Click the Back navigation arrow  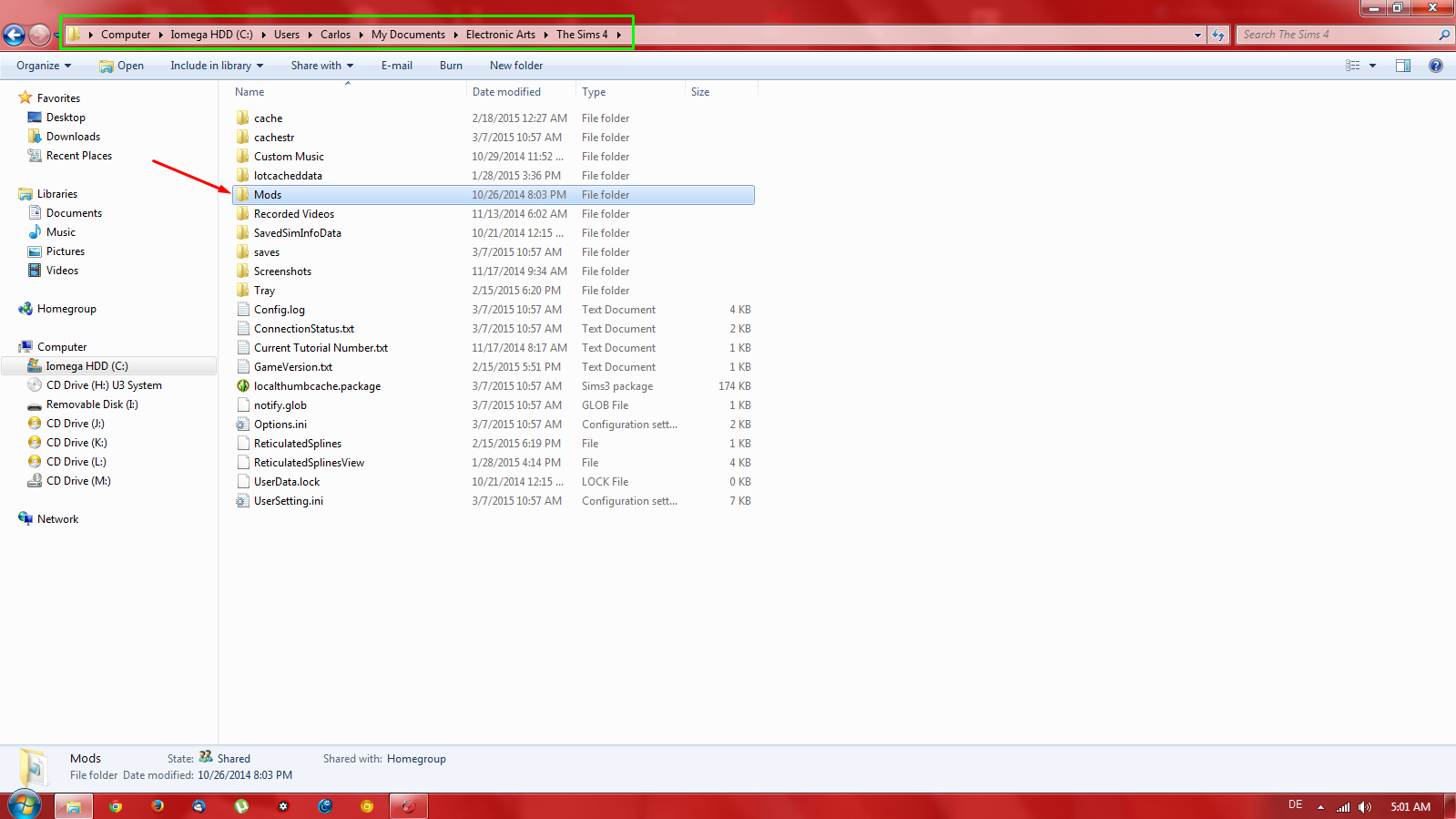15,35
